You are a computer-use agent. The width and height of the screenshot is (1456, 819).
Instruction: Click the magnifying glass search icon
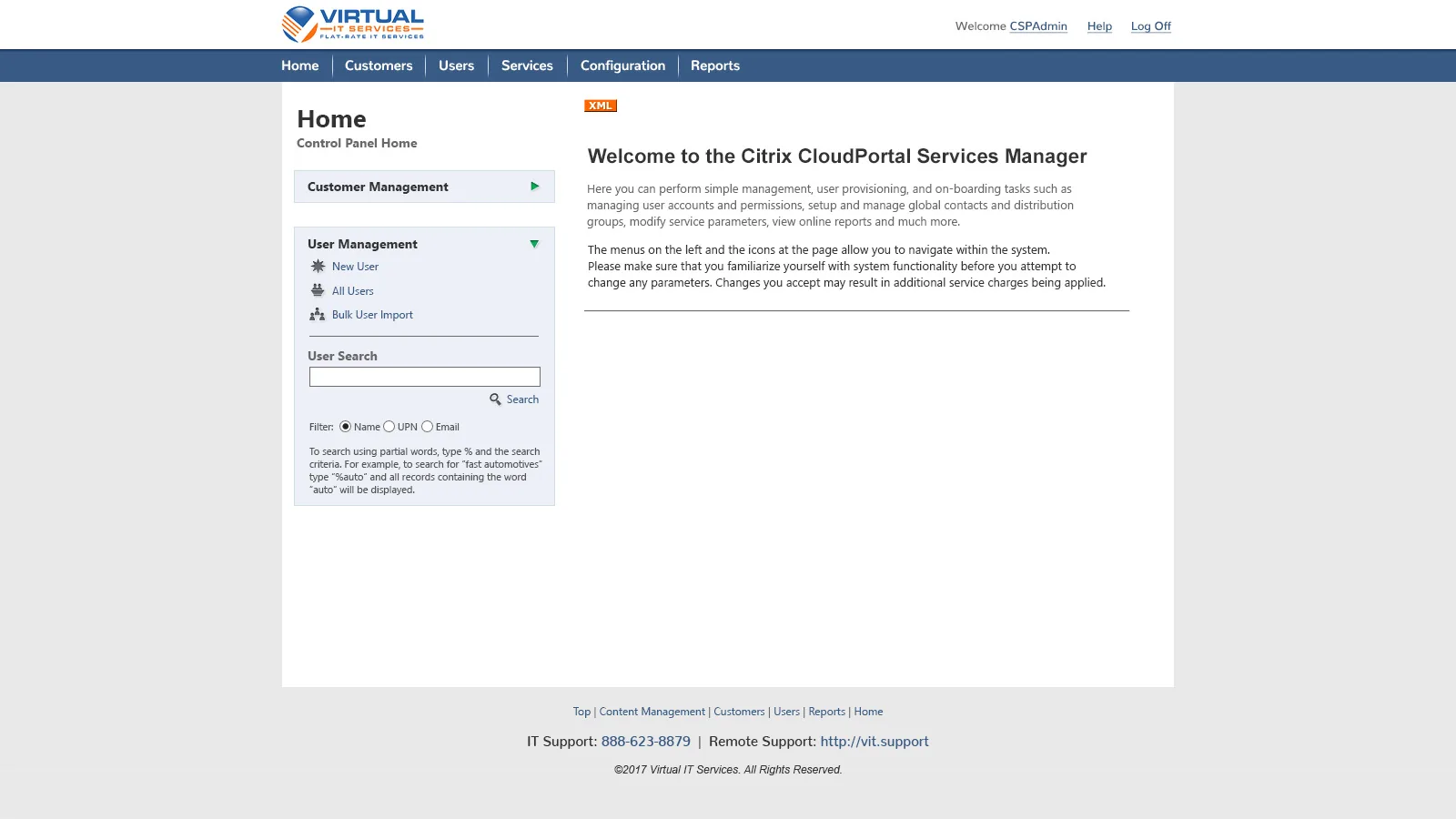[495, 399]
